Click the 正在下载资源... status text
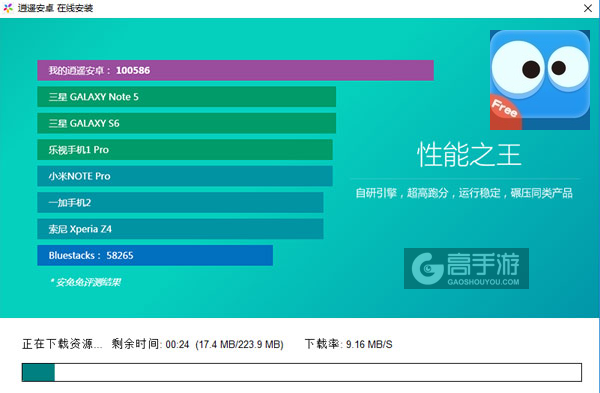The image size is (600, 393). tap(62, 344)
